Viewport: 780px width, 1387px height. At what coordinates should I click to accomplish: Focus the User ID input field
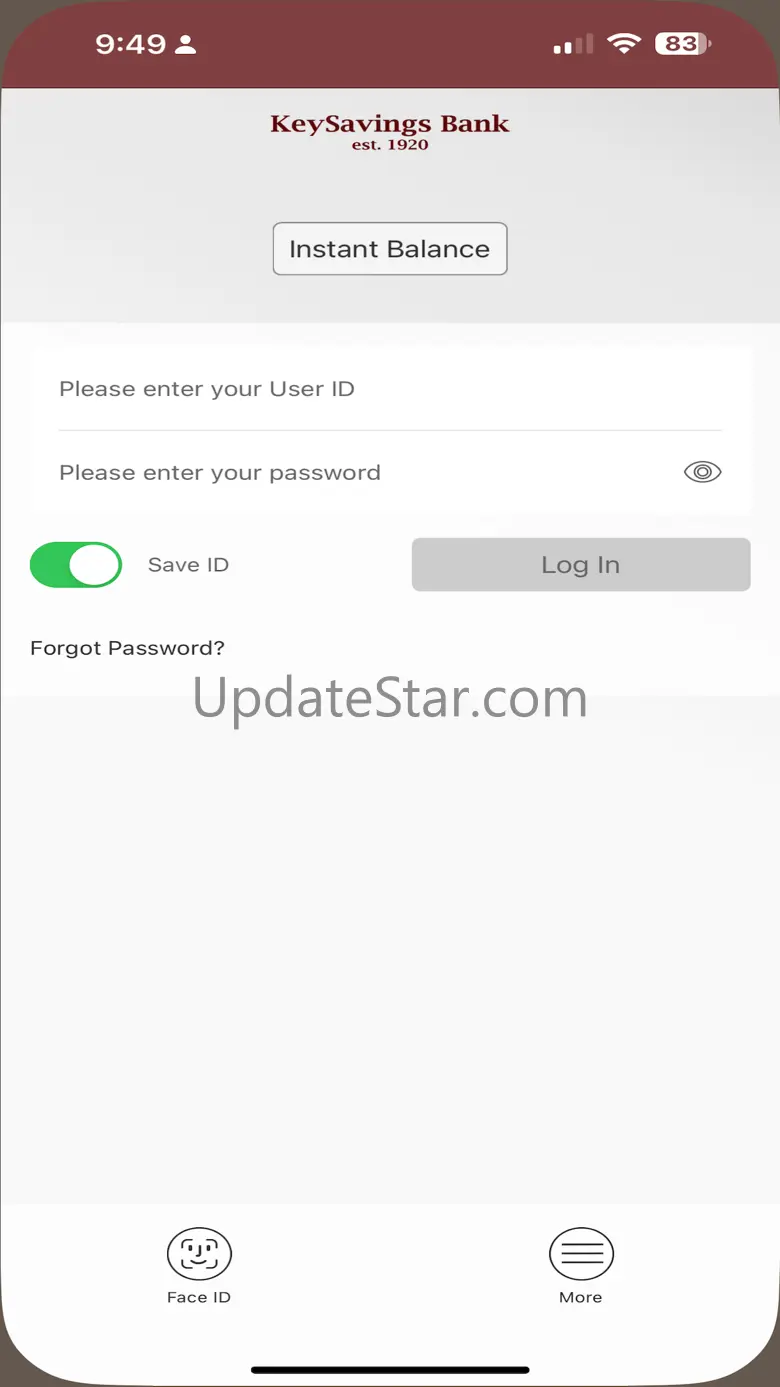tap(390, 389)
